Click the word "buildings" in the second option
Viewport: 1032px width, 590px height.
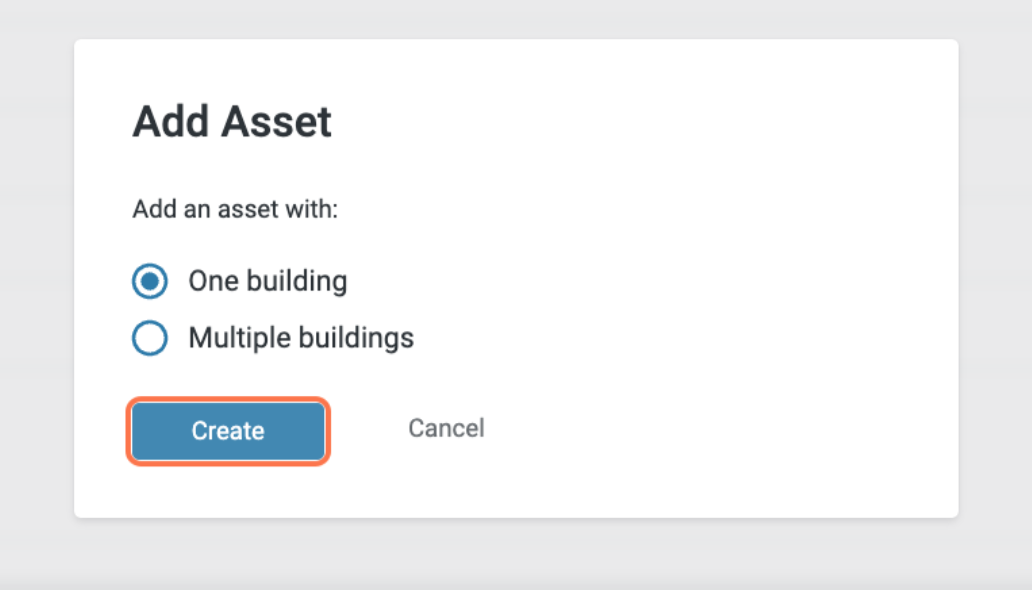click(357, 338)
